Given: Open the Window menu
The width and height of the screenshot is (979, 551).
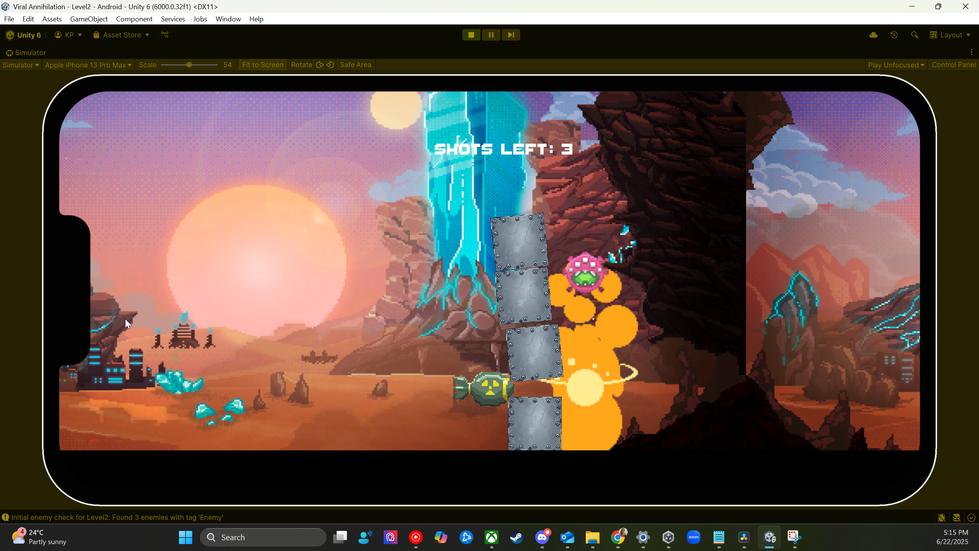Looking at the screenshot, I should click(228, 19).
